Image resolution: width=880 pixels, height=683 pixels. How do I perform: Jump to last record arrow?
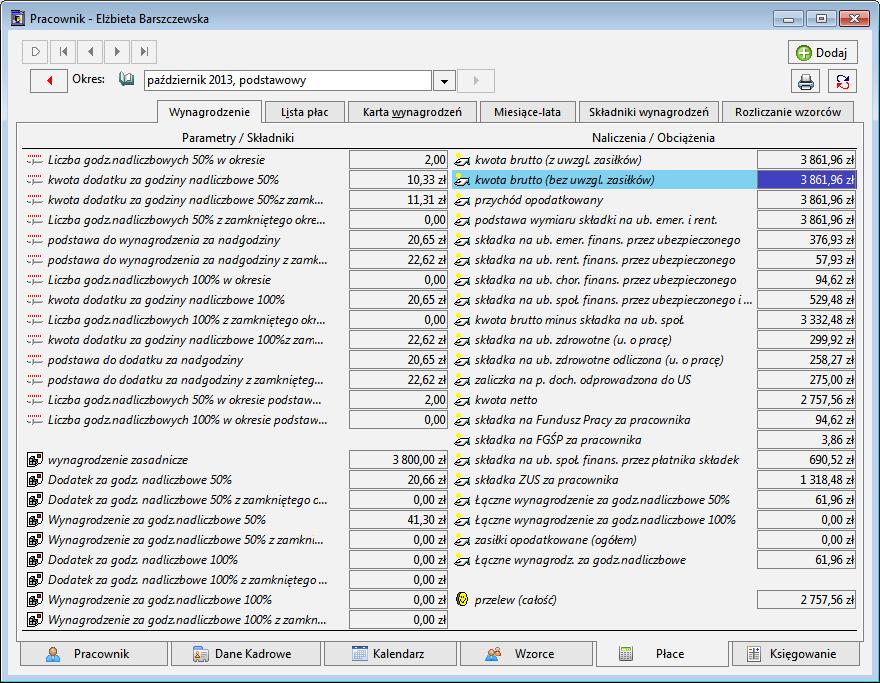pos(144,52)
